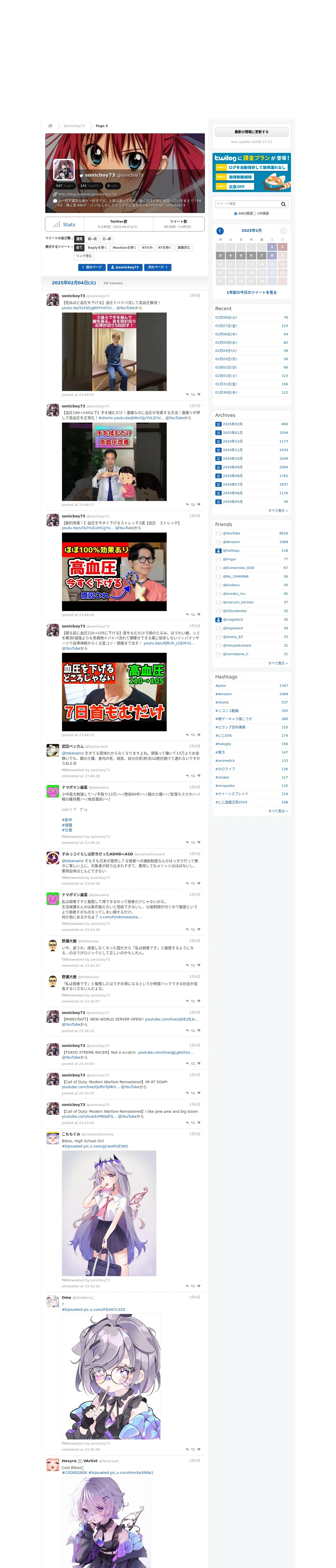Open the 141 フォロワー count
The height and width of the screenshot is (1568, 336).
[91, 186]
